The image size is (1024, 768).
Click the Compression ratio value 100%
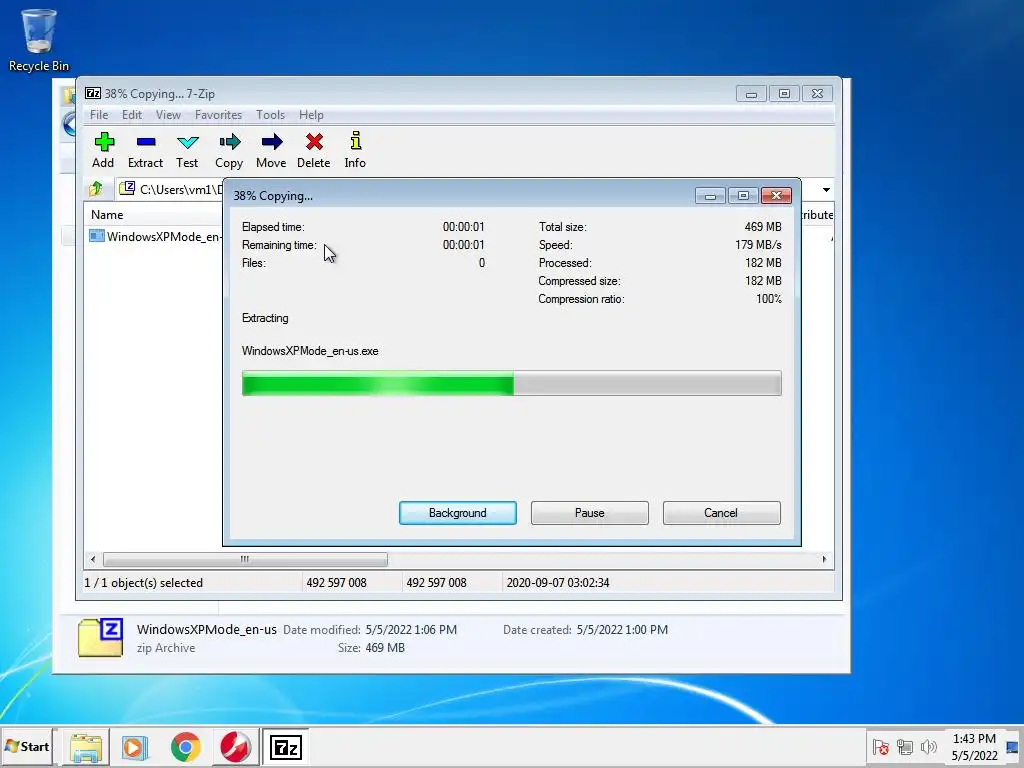769,299
